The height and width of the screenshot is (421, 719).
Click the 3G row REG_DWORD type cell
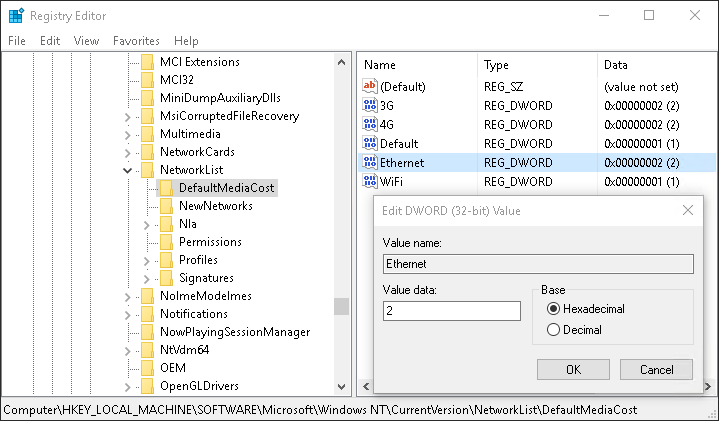[518, 105]
